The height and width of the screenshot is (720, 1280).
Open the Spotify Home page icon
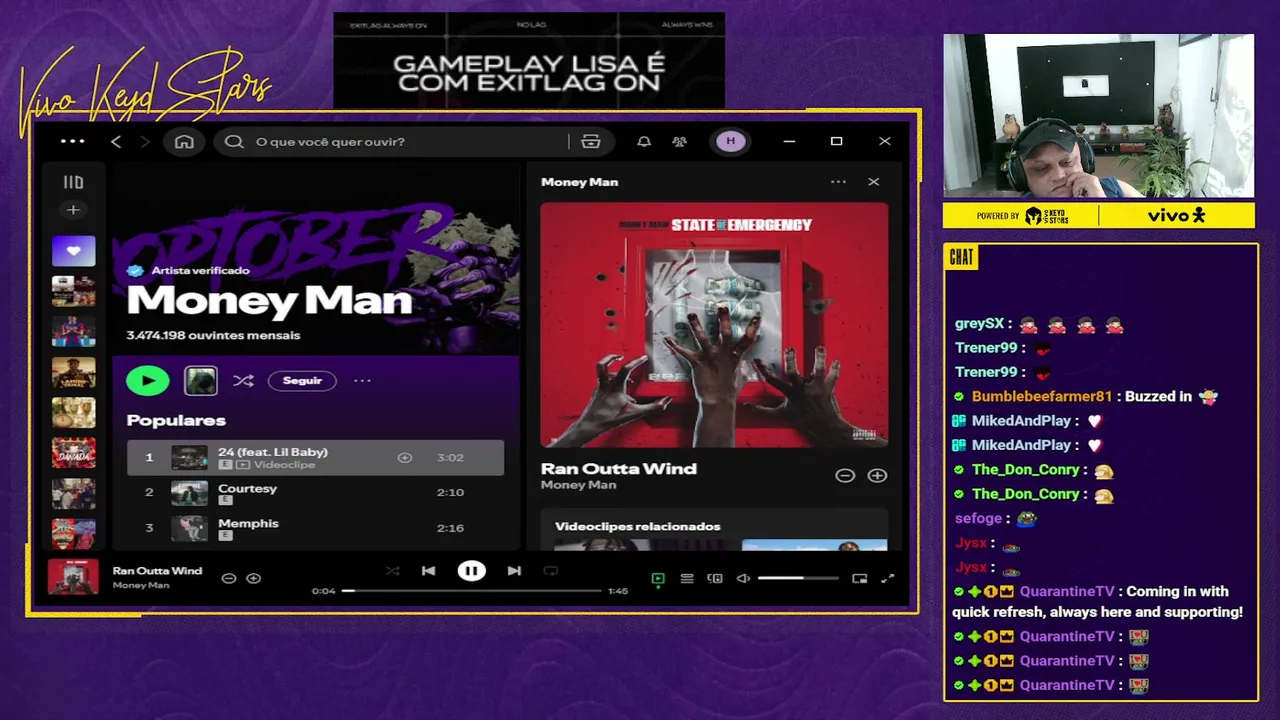pos(184,141)
